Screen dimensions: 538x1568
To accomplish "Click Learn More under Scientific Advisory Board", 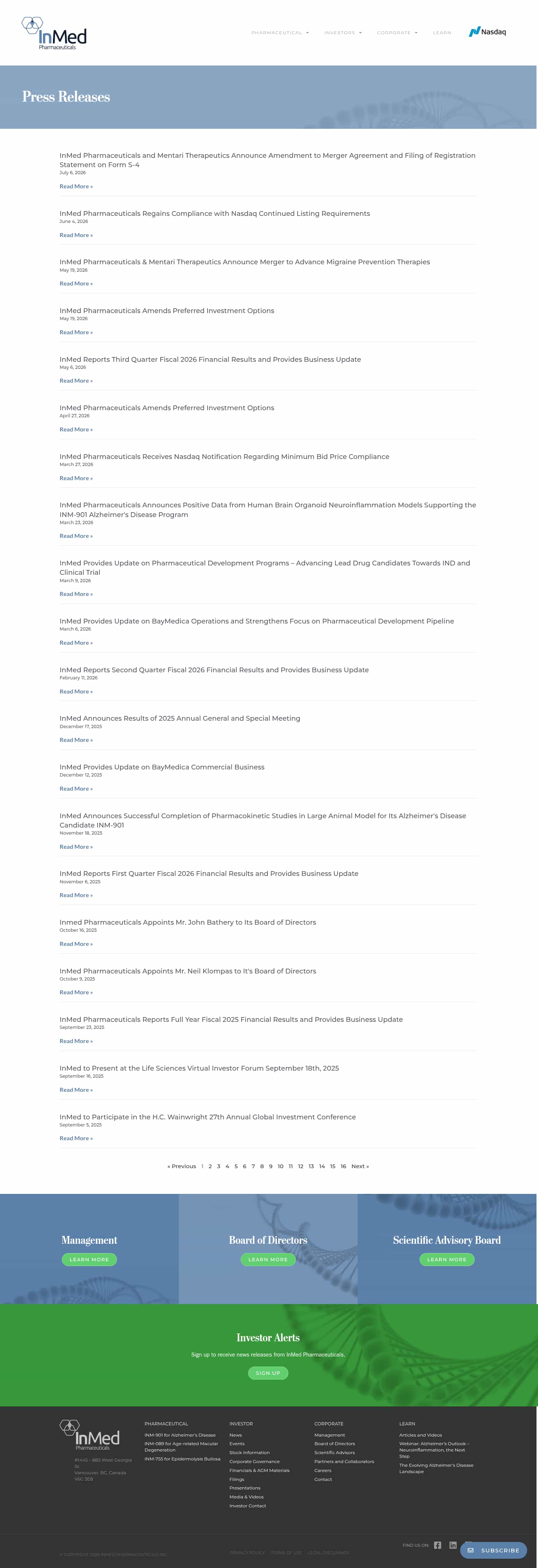I will coord(447,1259).
